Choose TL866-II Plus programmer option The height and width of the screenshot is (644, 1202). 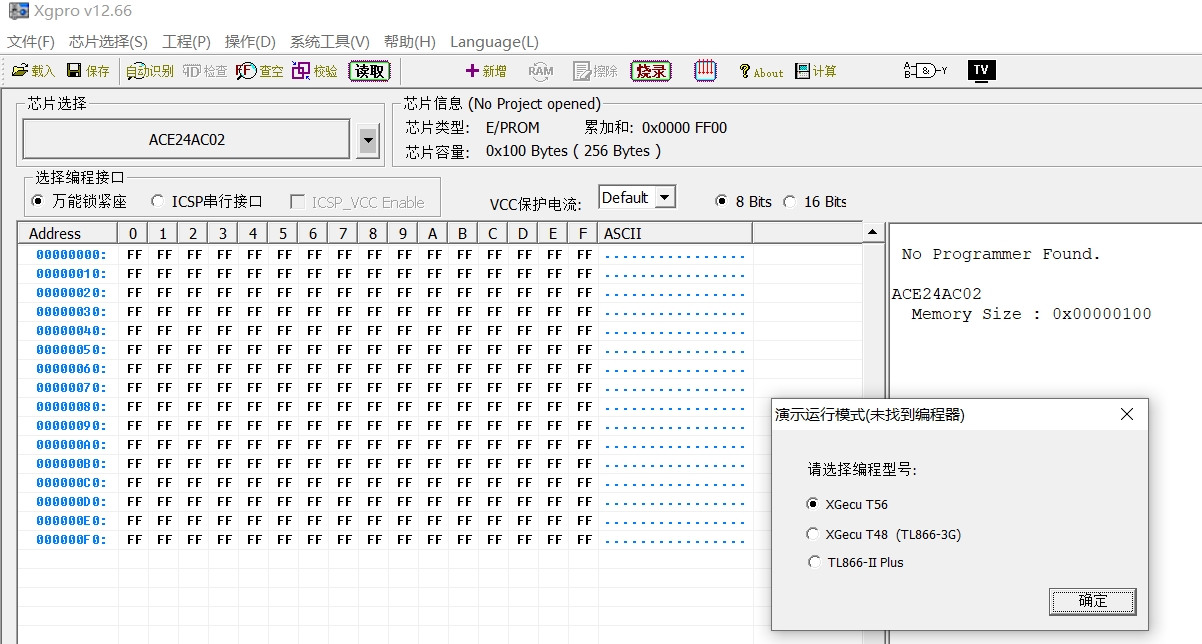click(813, 562)
